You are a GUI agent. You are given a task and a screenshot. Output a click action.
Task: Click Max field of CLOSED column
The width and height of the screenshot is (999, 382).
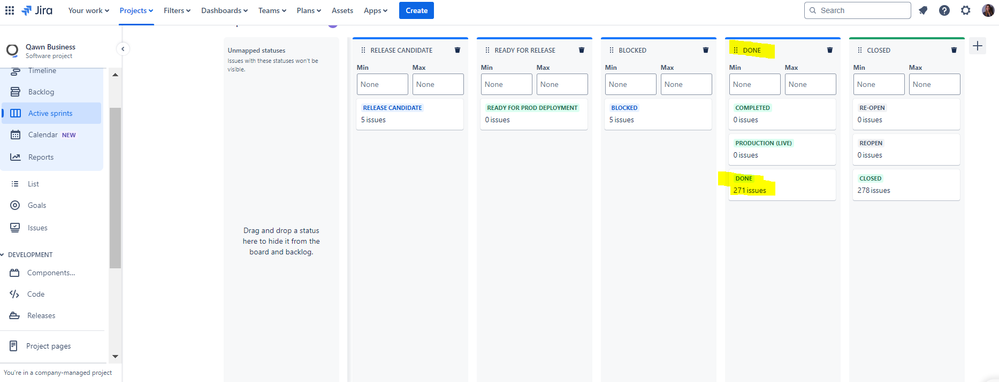(x=935, y=84)
